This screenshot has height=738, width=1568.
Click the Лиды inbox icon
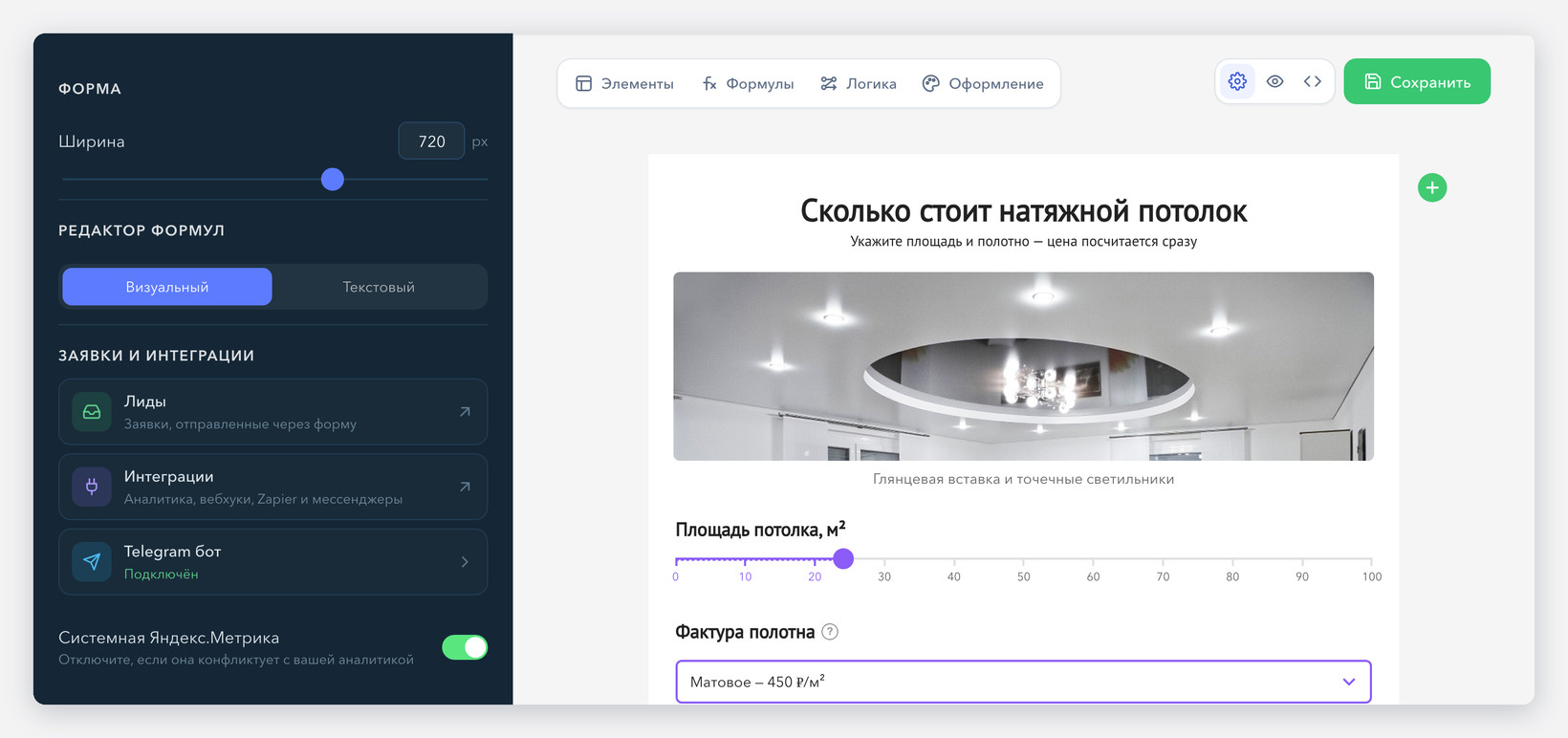tap(92, 412)
